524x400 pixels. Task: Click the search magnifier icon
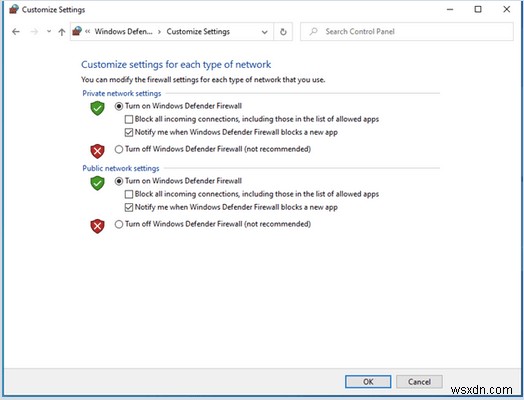click(x=313, y=31)
